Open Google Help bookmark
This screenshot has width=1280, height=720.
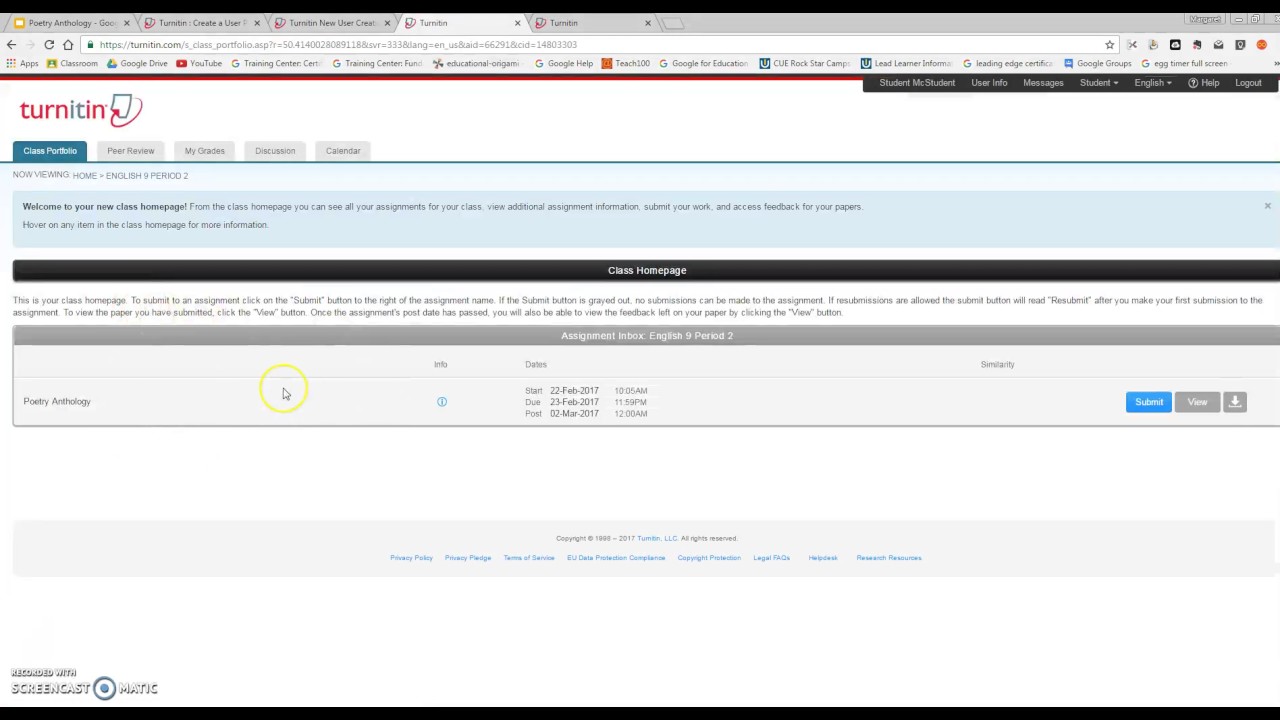(564, 63)
